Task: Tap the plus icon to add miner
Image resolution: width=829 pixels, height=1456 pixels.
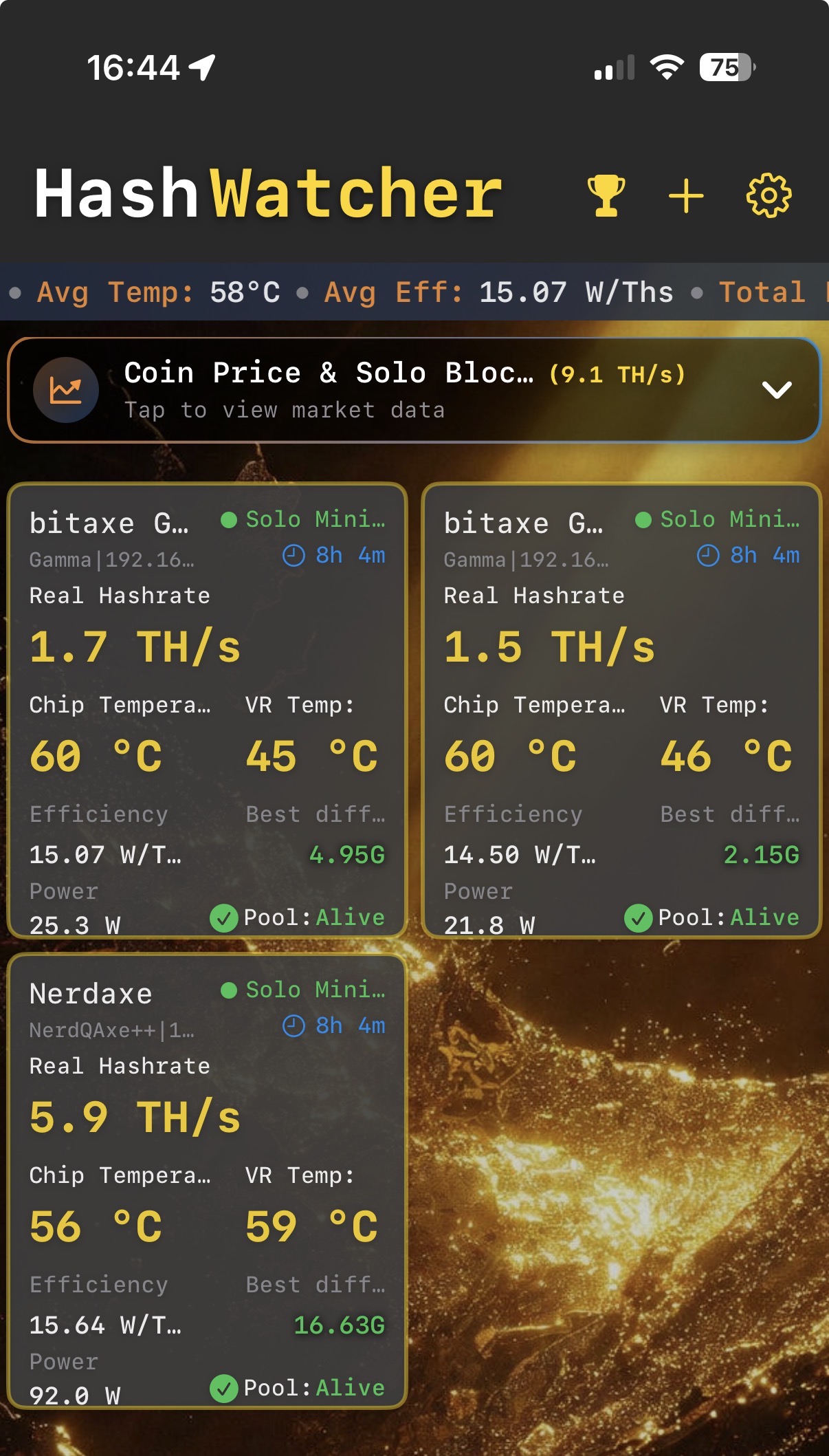Action: [x=686, y=196]
